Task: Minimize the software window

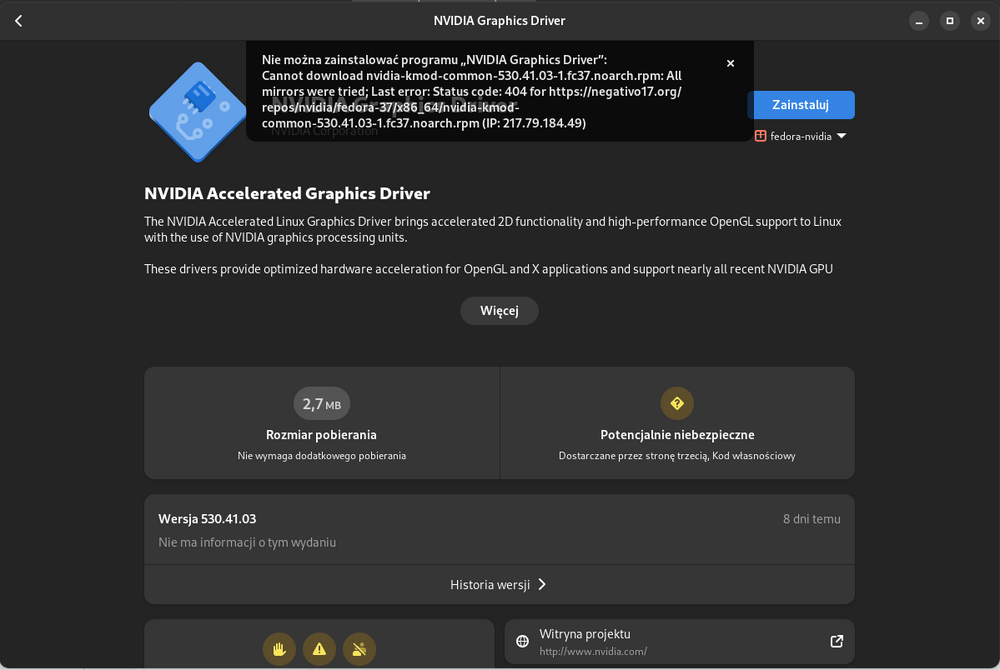Action: (x=918, y=21)
